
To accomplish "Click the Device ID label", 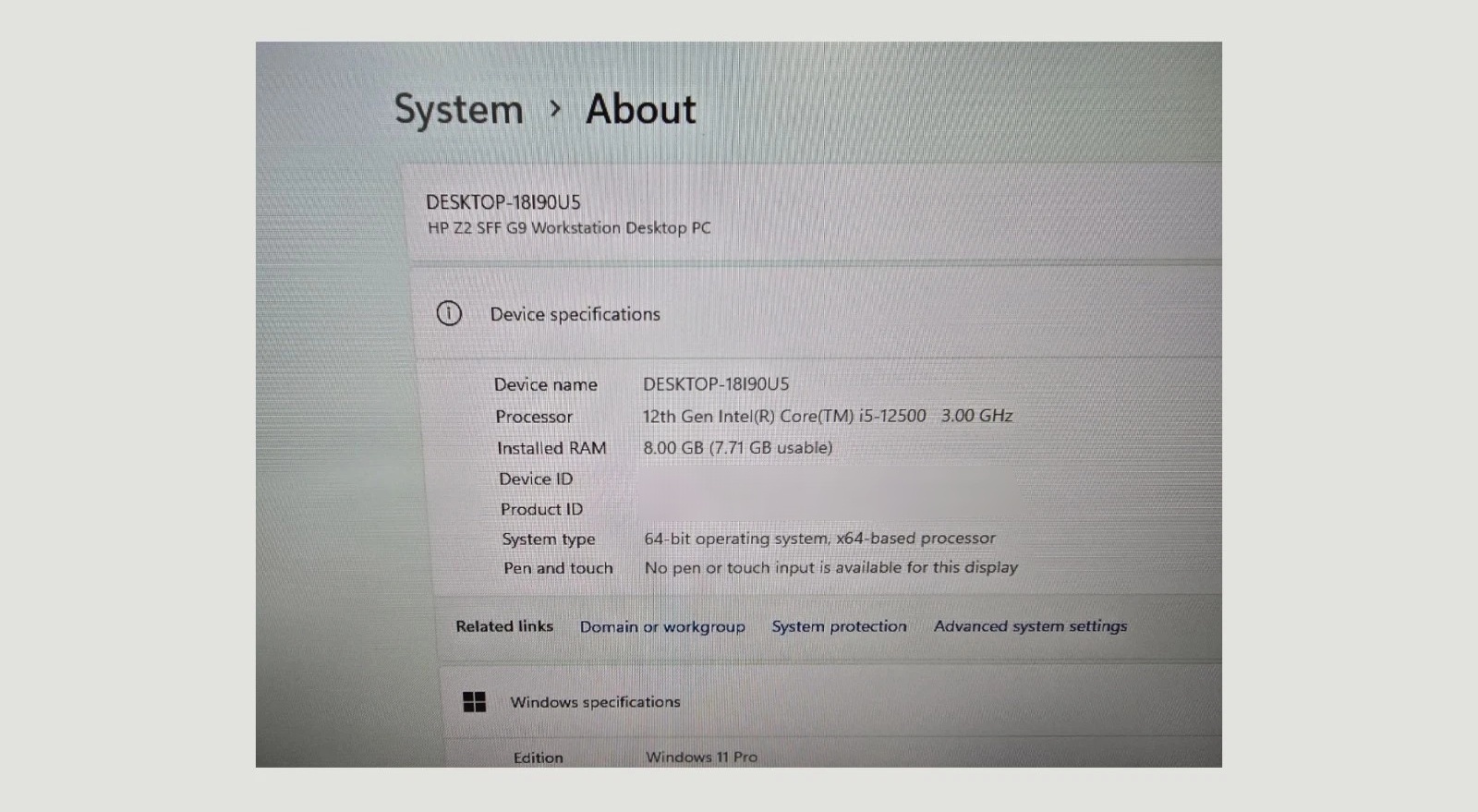I will pyautogui.click(x=536, y=479).
